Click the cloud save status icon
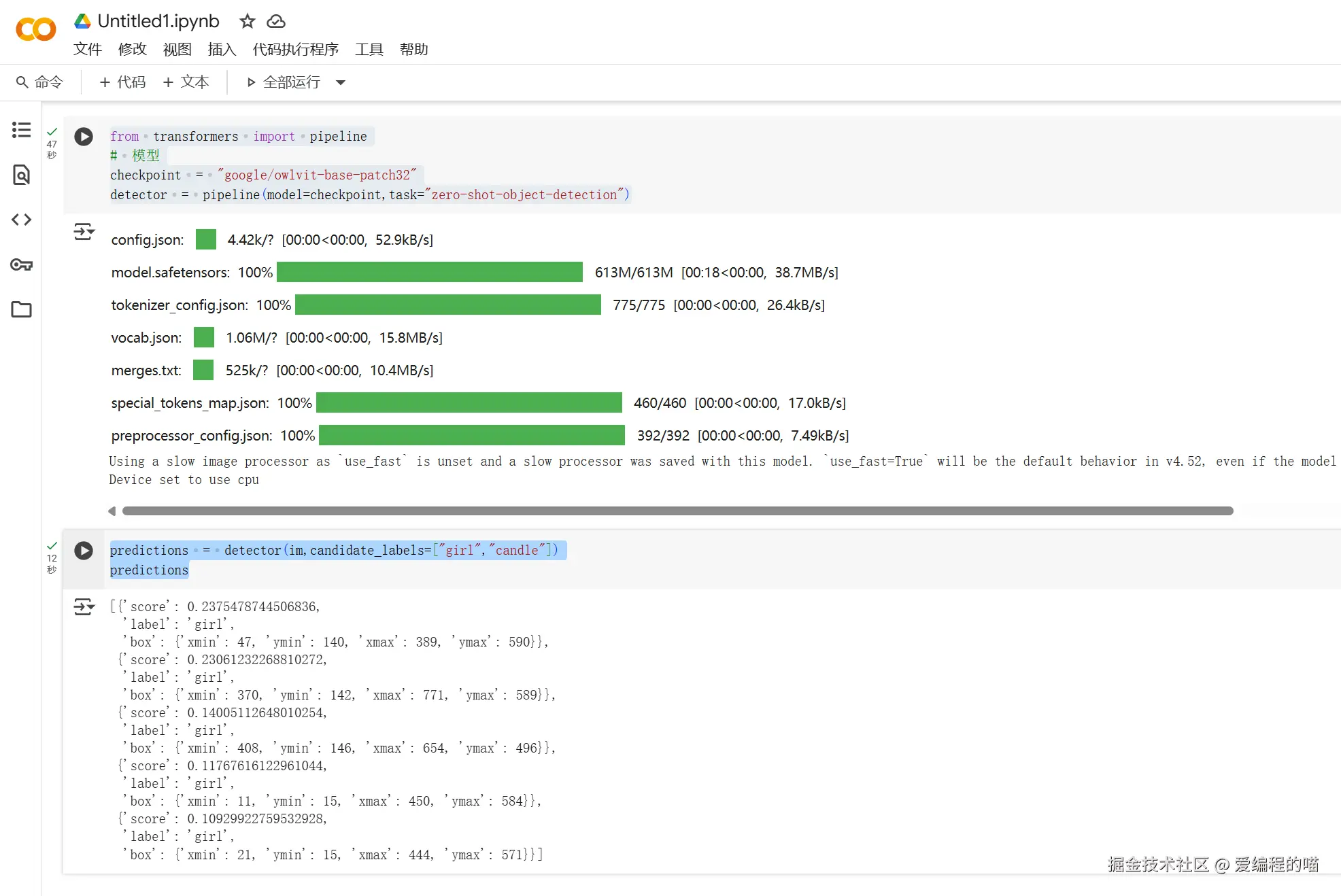This screenshot has width=1341, height=896. pos(275,21)
